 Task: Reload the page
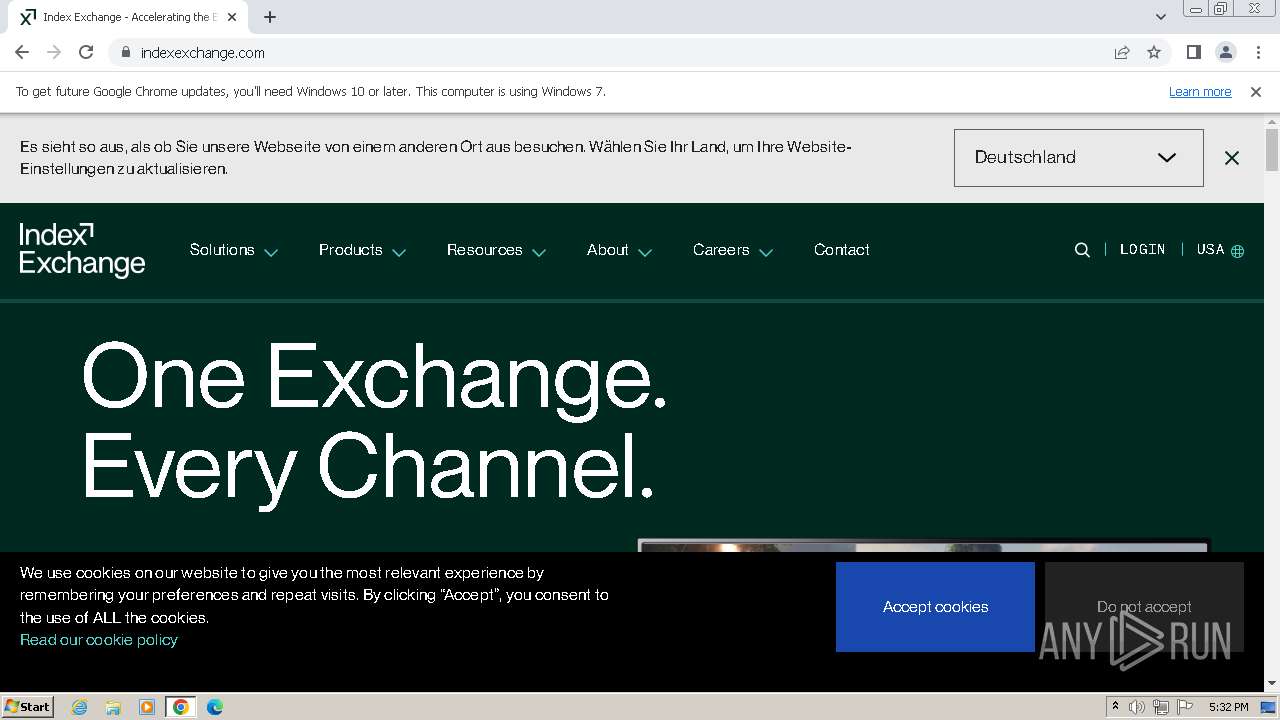(x=86, y=53)
